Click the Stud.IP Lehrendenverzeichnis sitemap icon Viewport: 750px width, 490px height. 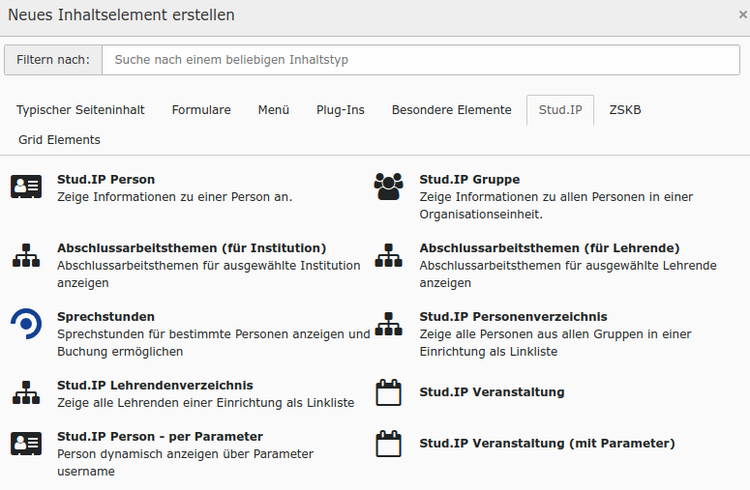(26, 392)
